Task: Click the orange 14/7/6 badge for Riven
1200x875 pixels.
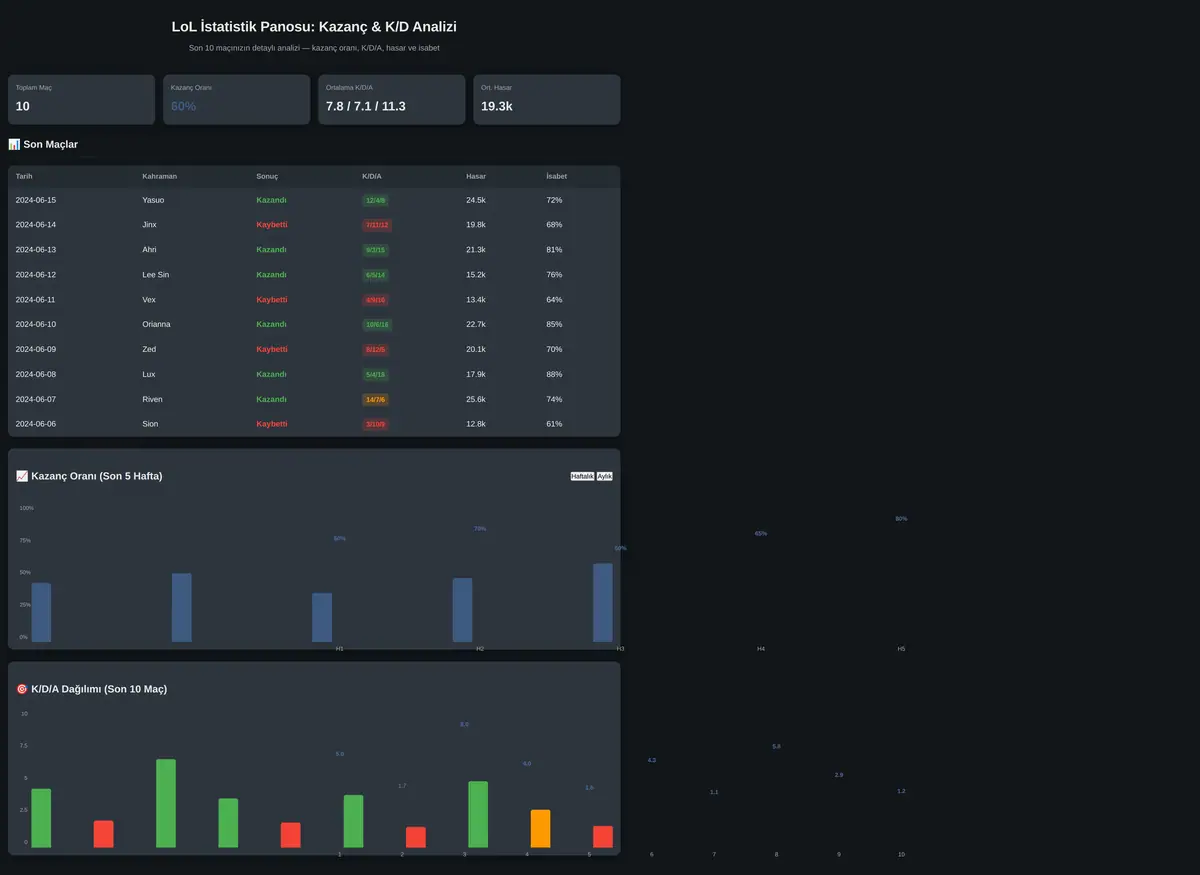Action: tap(375, 399)
